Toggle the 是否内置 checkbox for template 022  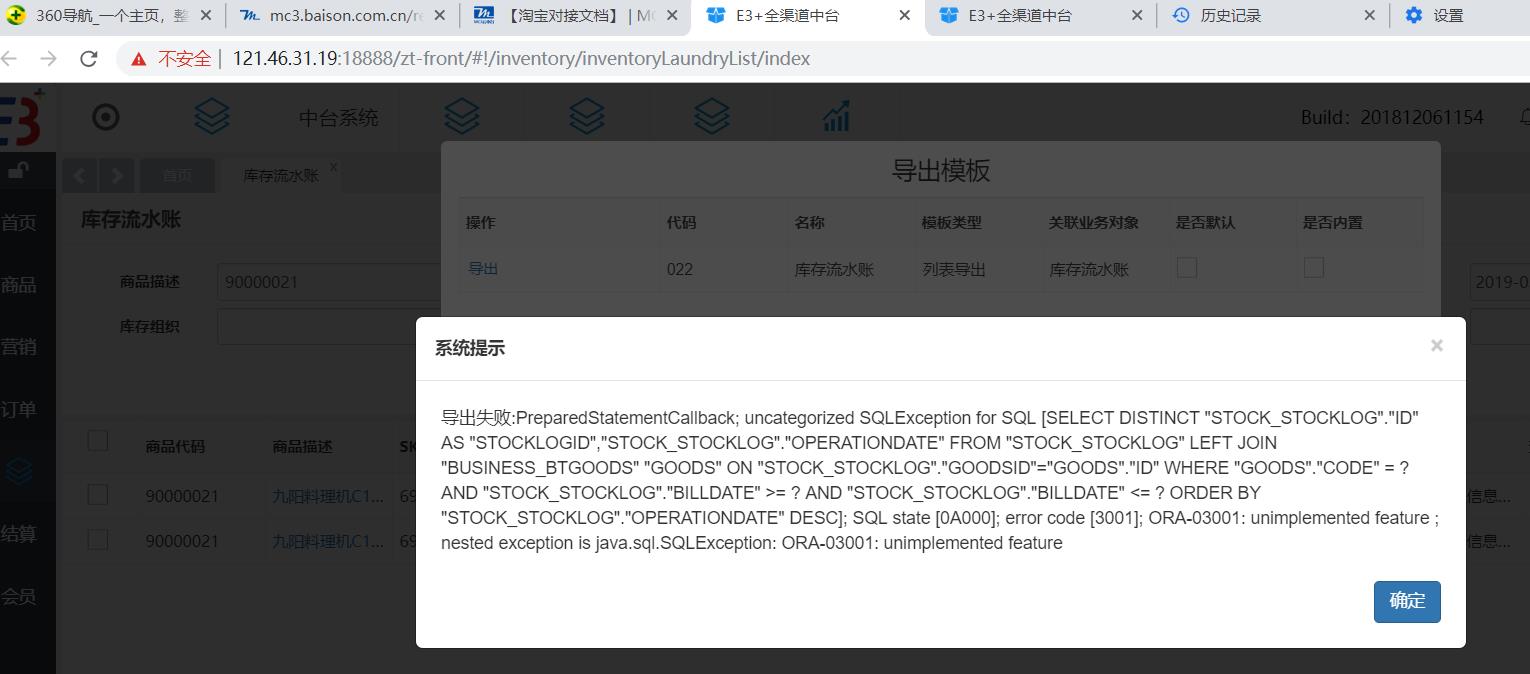point(1314,267)
